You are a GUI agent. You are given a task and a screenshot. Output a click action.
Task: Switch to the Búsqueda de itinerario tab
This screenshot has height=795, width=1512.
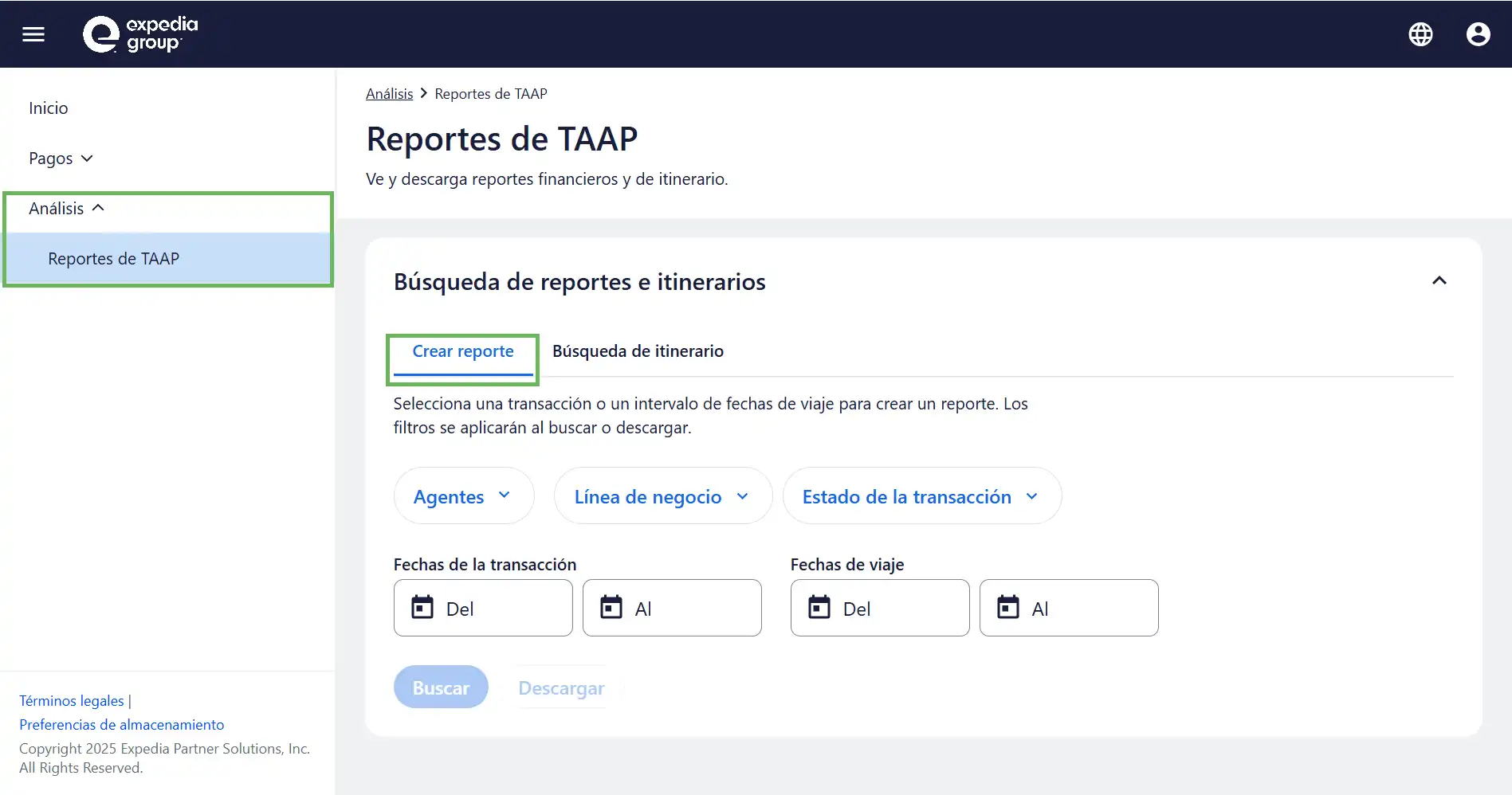(638, 351)
